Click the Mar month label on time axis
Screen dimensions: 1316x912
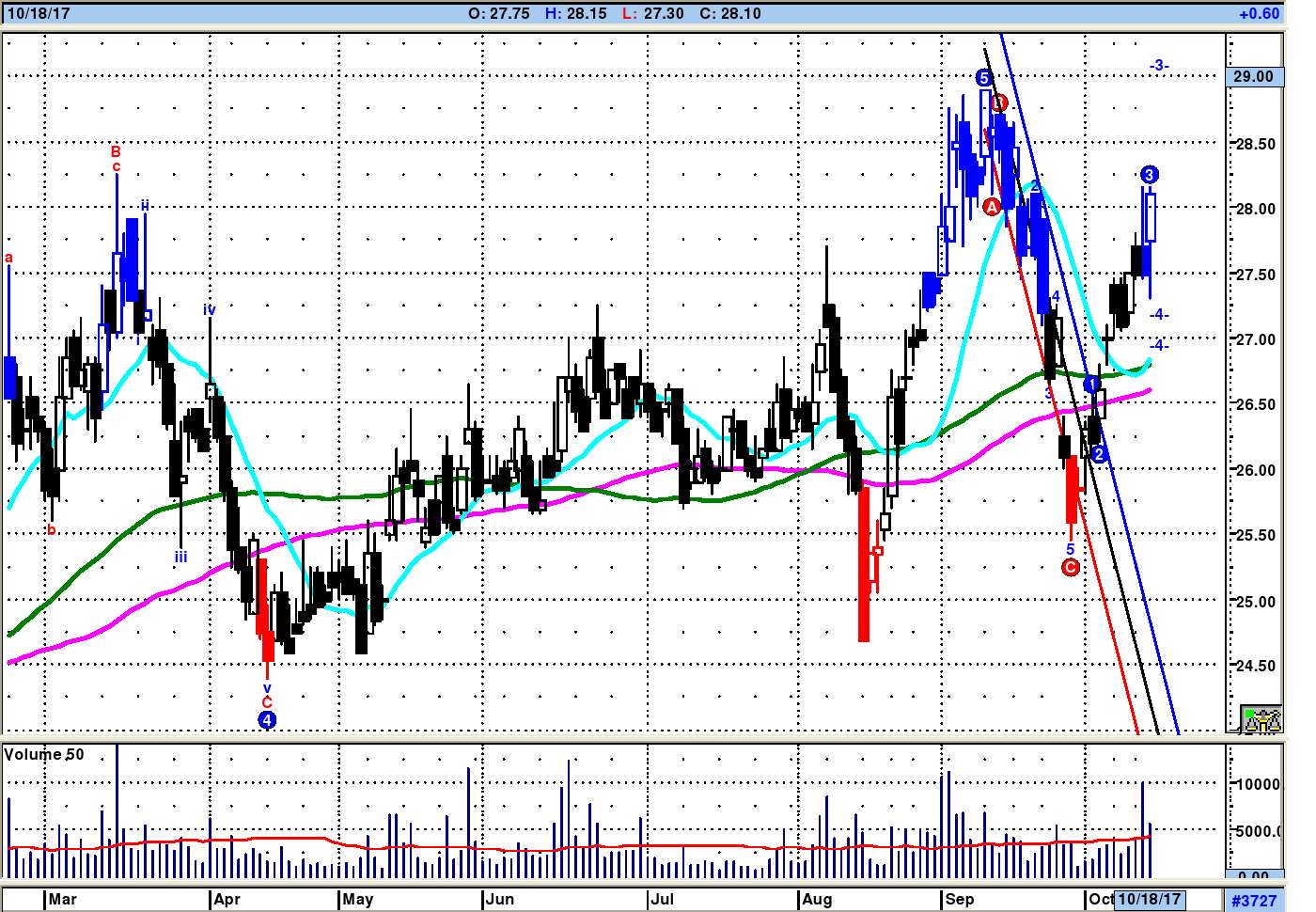(63, 899)
